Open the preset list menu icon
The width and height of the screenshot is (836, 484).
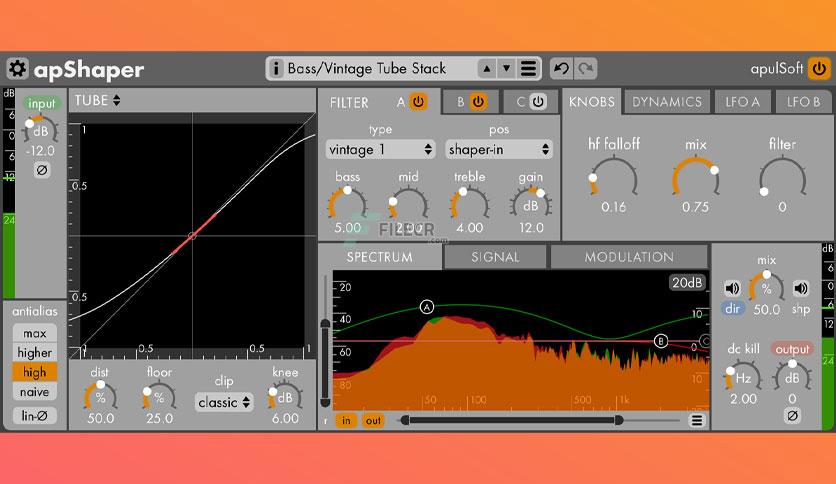click(x=528, y=68)
